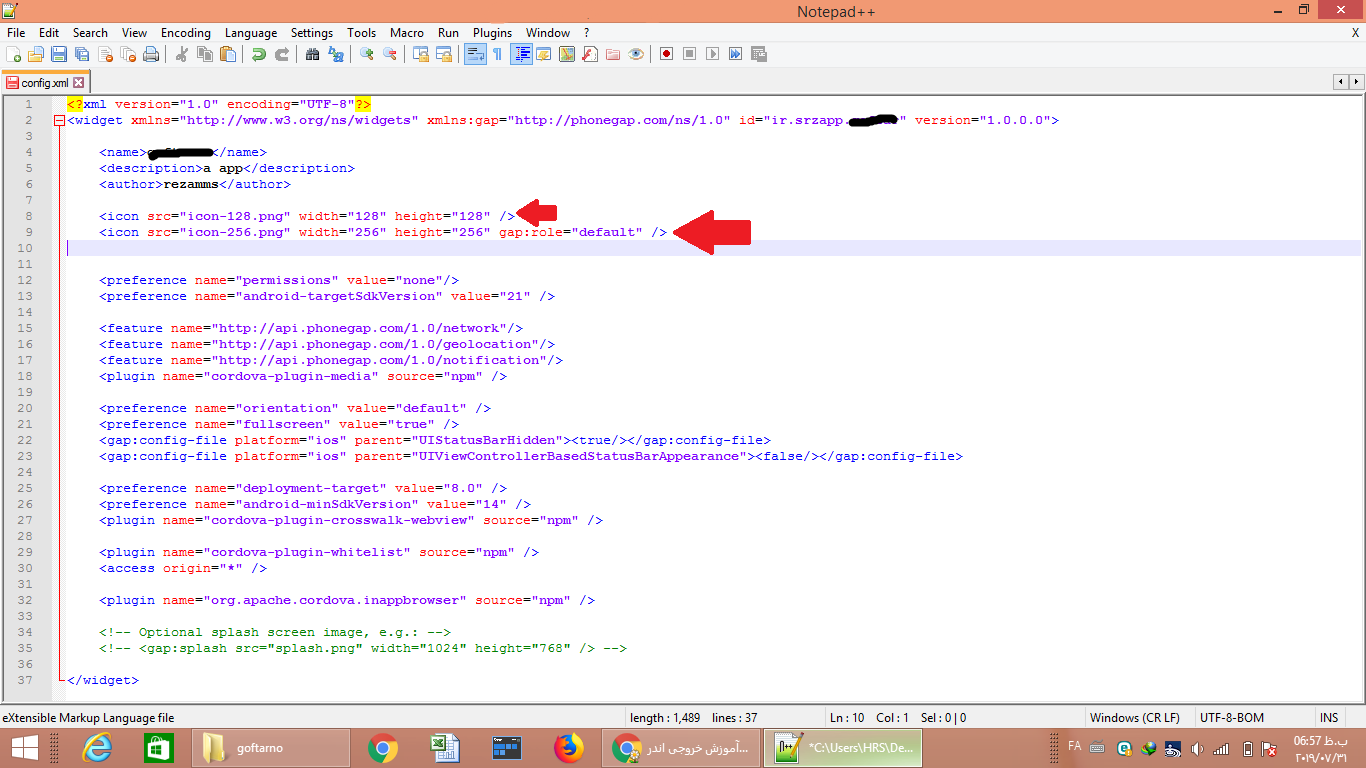Click the Replace toolbar icon
The width and height of the screenshot is (1366, 768).
[x=336, y=54]
